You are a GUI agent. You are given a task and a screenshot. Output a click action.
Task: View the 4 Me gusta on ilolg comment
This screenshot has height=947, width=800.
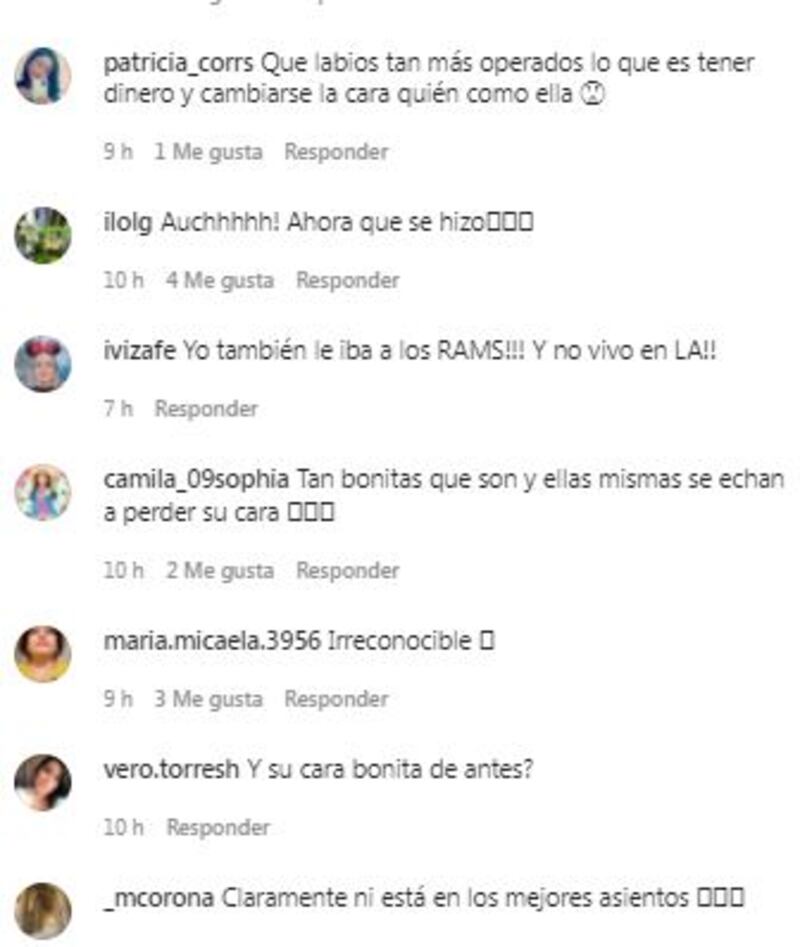click(x=220, y=280)
